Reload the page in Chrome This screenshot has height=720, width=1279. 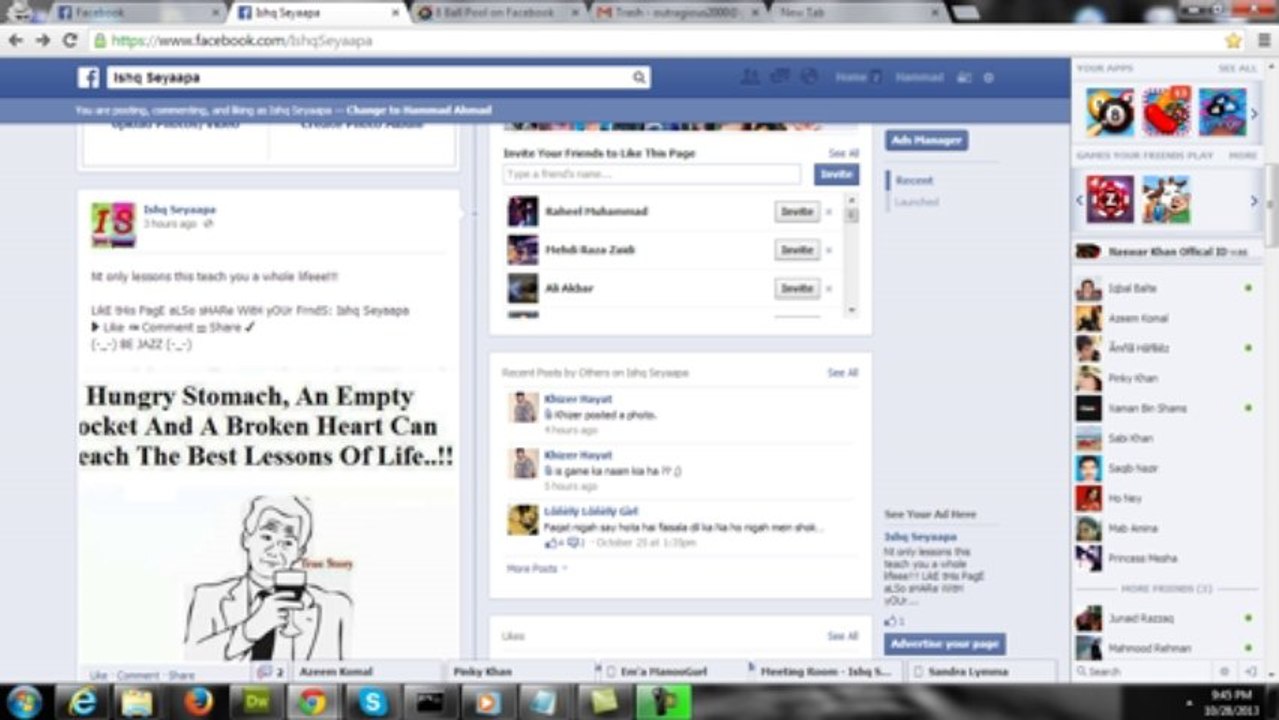[x=69, y=41]
